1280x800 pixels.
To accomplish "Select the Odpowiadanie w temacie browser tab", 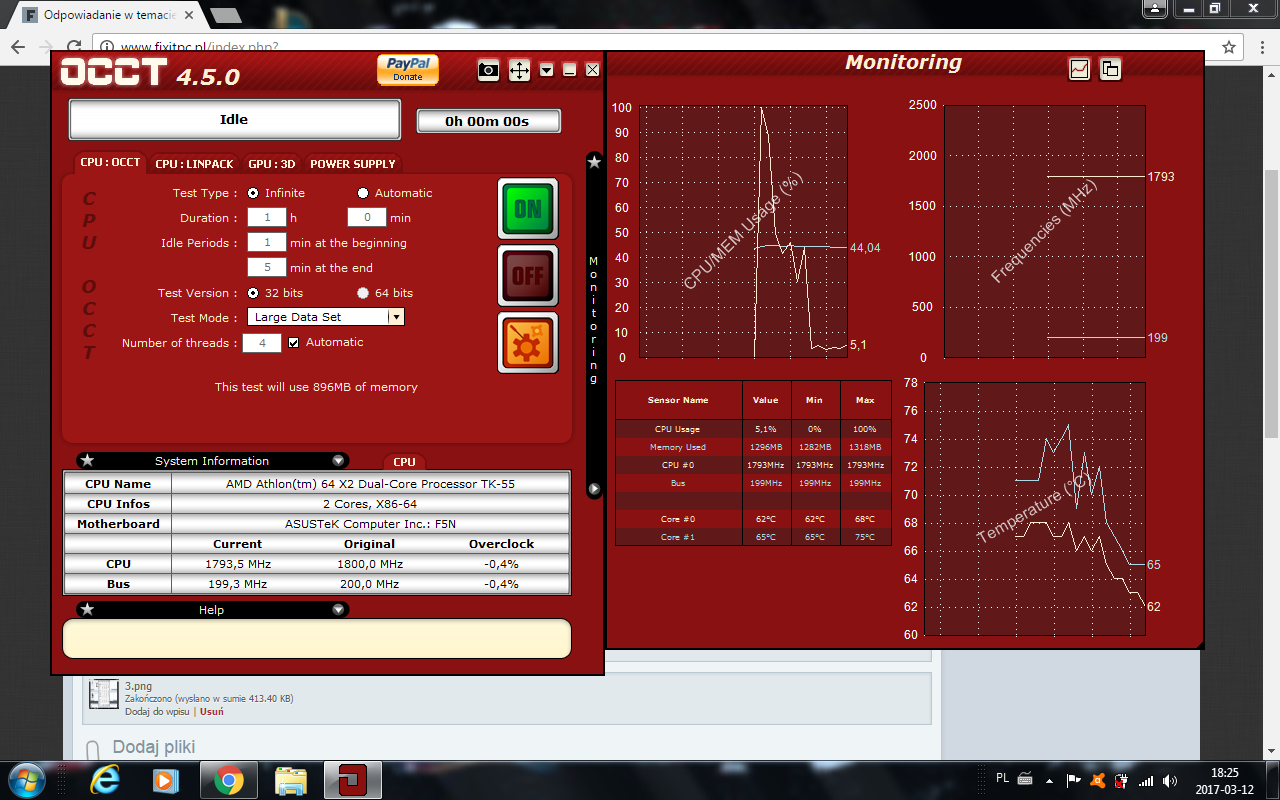I will point(108,16).
